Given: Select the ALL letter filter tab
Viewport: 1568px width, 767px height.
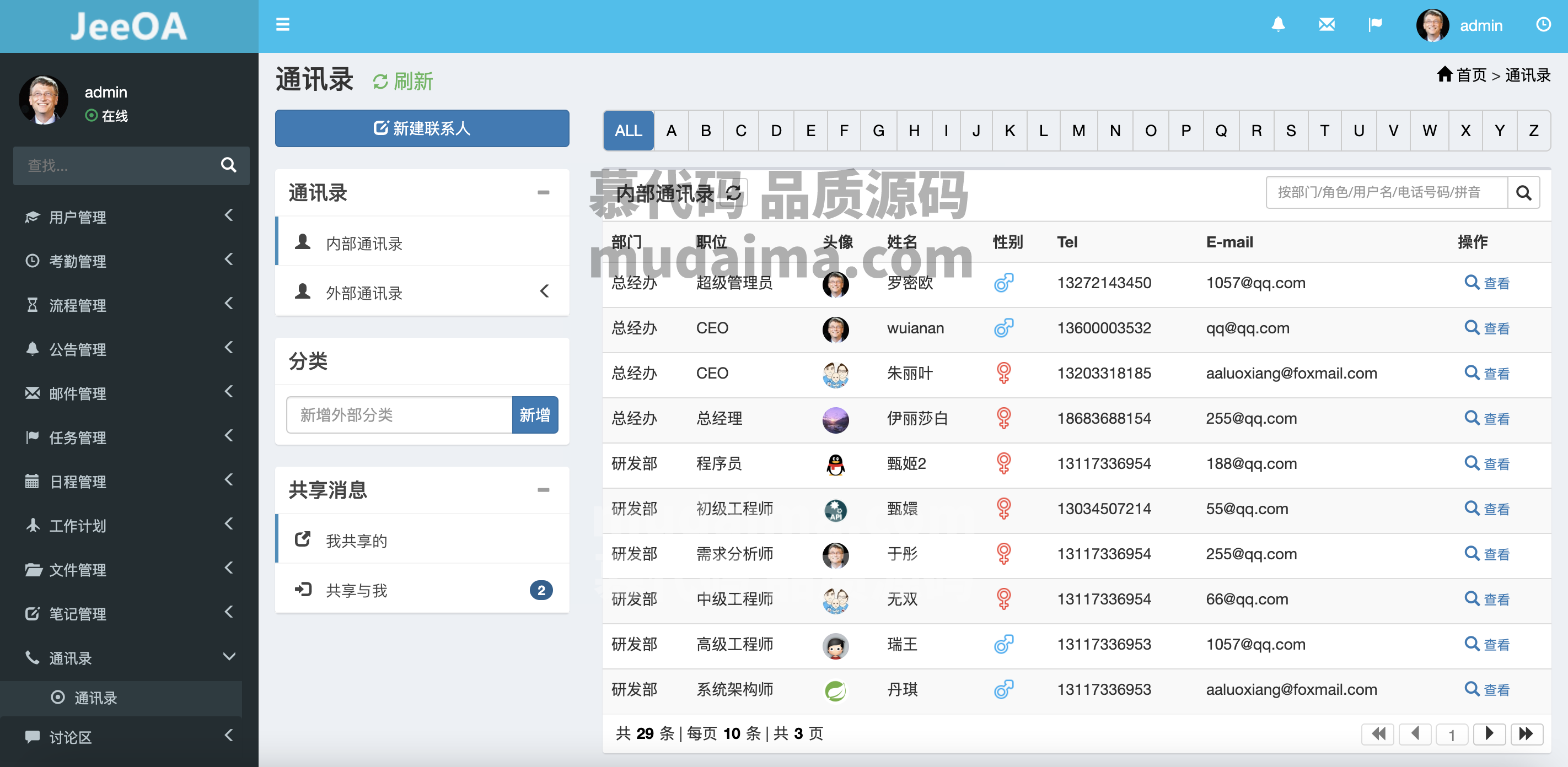Looking at the screenshot, I should tap(628, 131).
